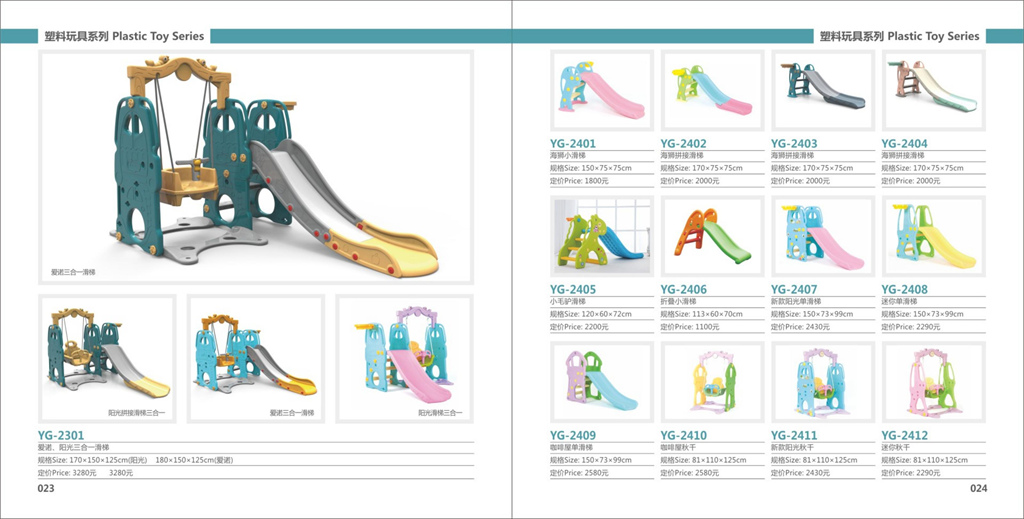Click the YG-2406 product code text
1024x519 pixels.
683,290
